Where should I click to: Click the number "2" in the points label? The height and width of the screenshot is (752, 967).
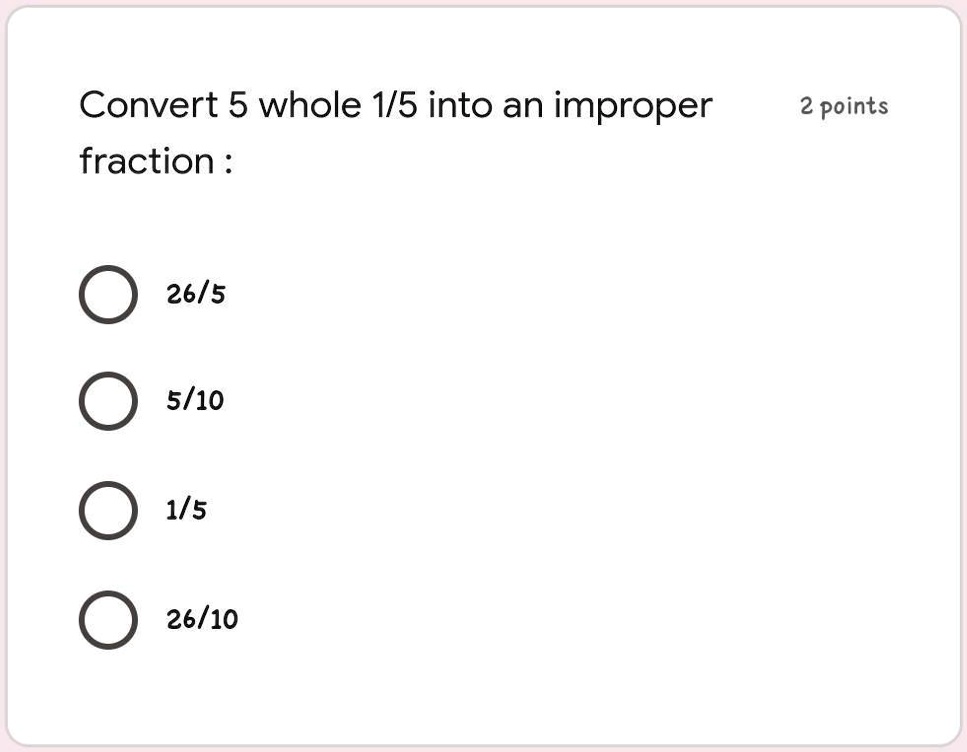click(806, 106)
